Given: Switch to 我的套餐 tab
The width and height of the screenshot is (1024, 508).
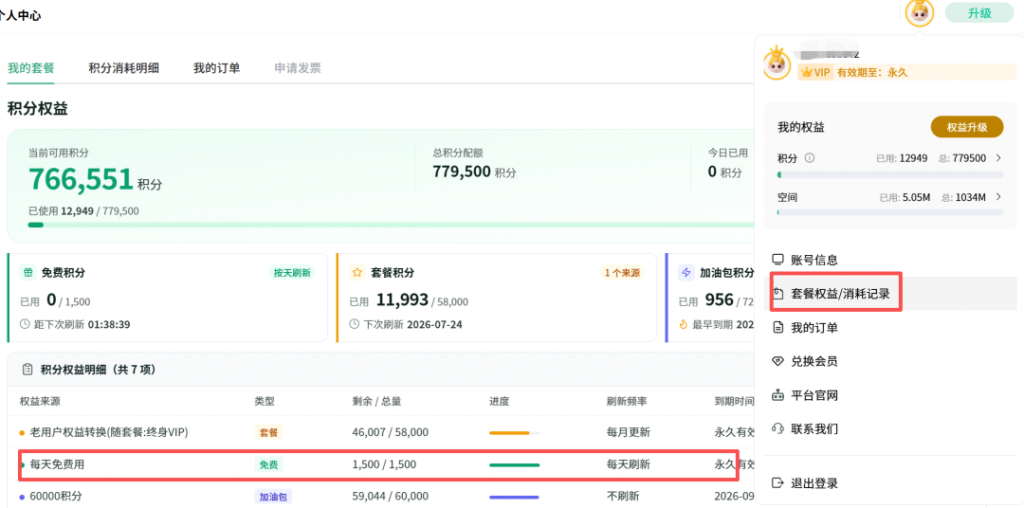Looking at the screenshot, I should (x=31, y=68).
